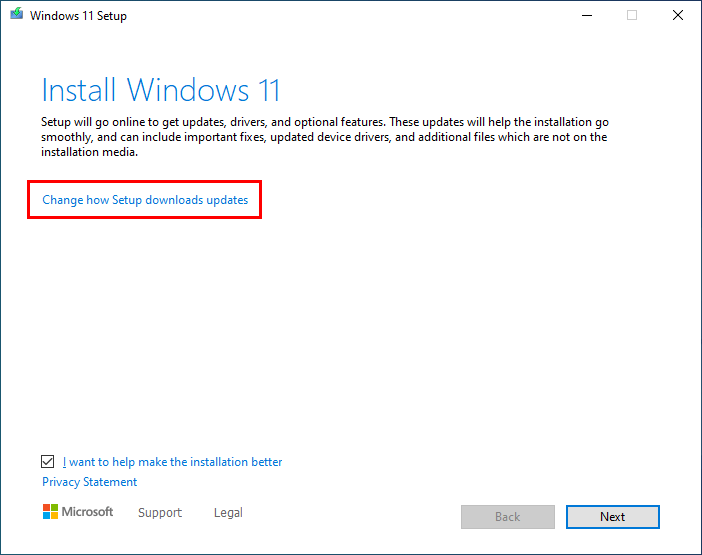Click the Windows 11 Setup title bar icon
Viewport: 702px width, 555px height.
tap(17, 14)
